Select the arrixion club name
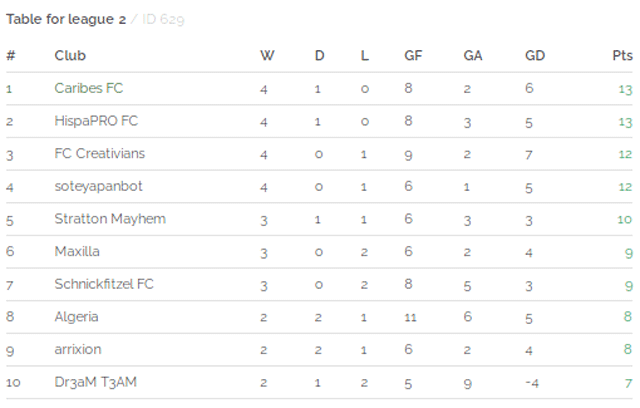640x408 pixels. (x=78, y=349)
